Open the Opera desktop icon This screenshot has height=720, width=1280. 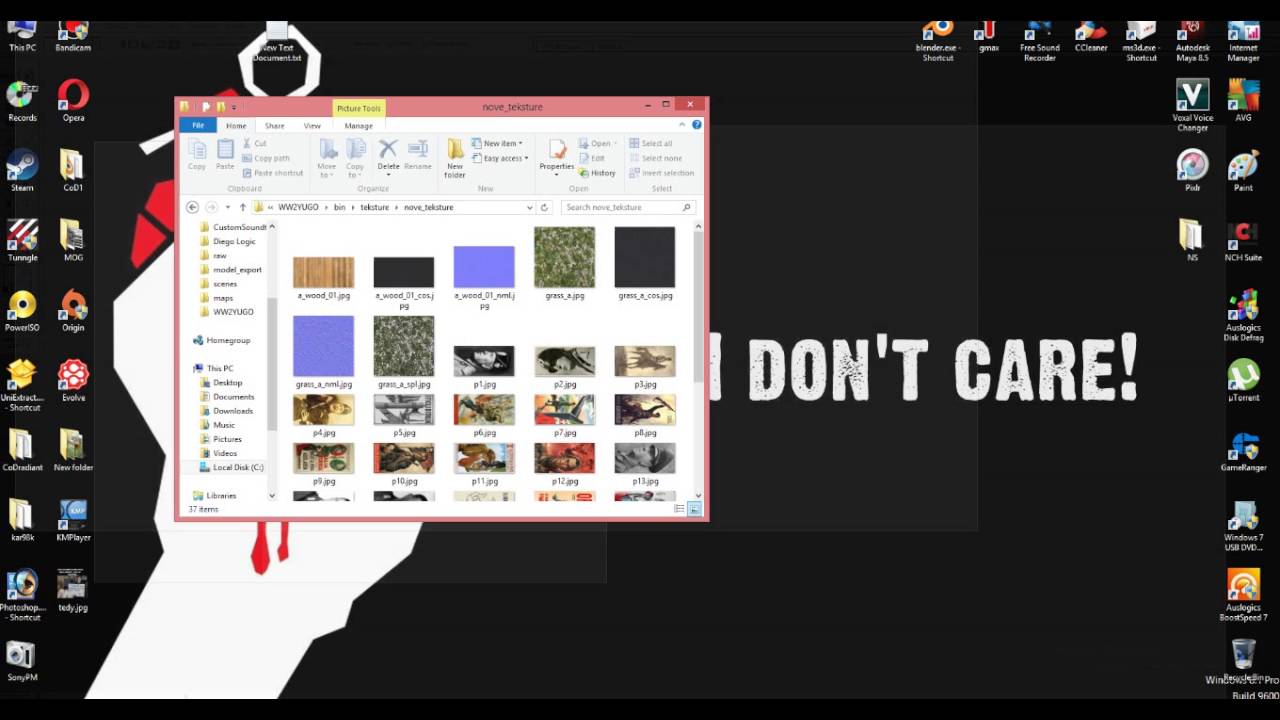pyautogui.click(x=73, y=102)
